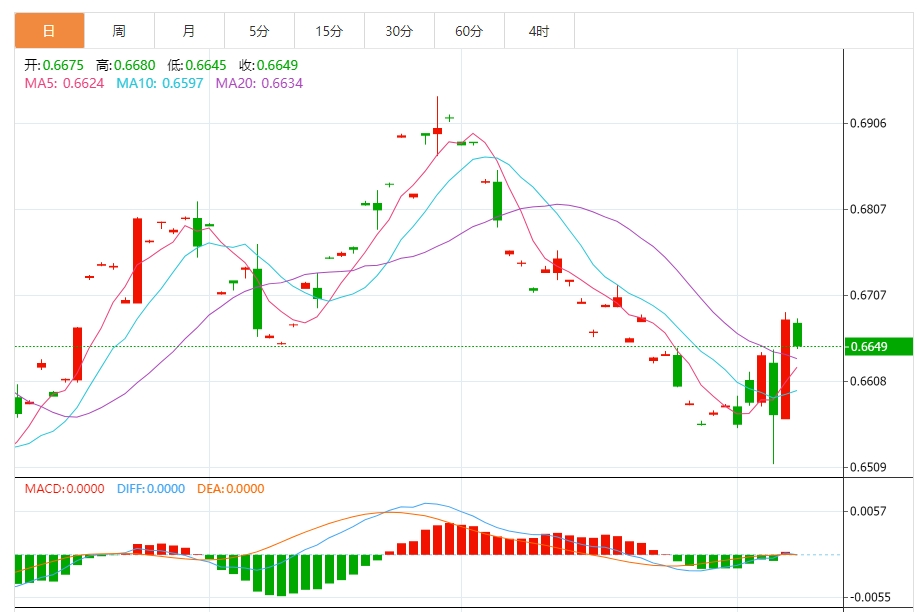Open the 60分 timeframe tab
This screenshot has width=920, height=612.
click(469, 31)
